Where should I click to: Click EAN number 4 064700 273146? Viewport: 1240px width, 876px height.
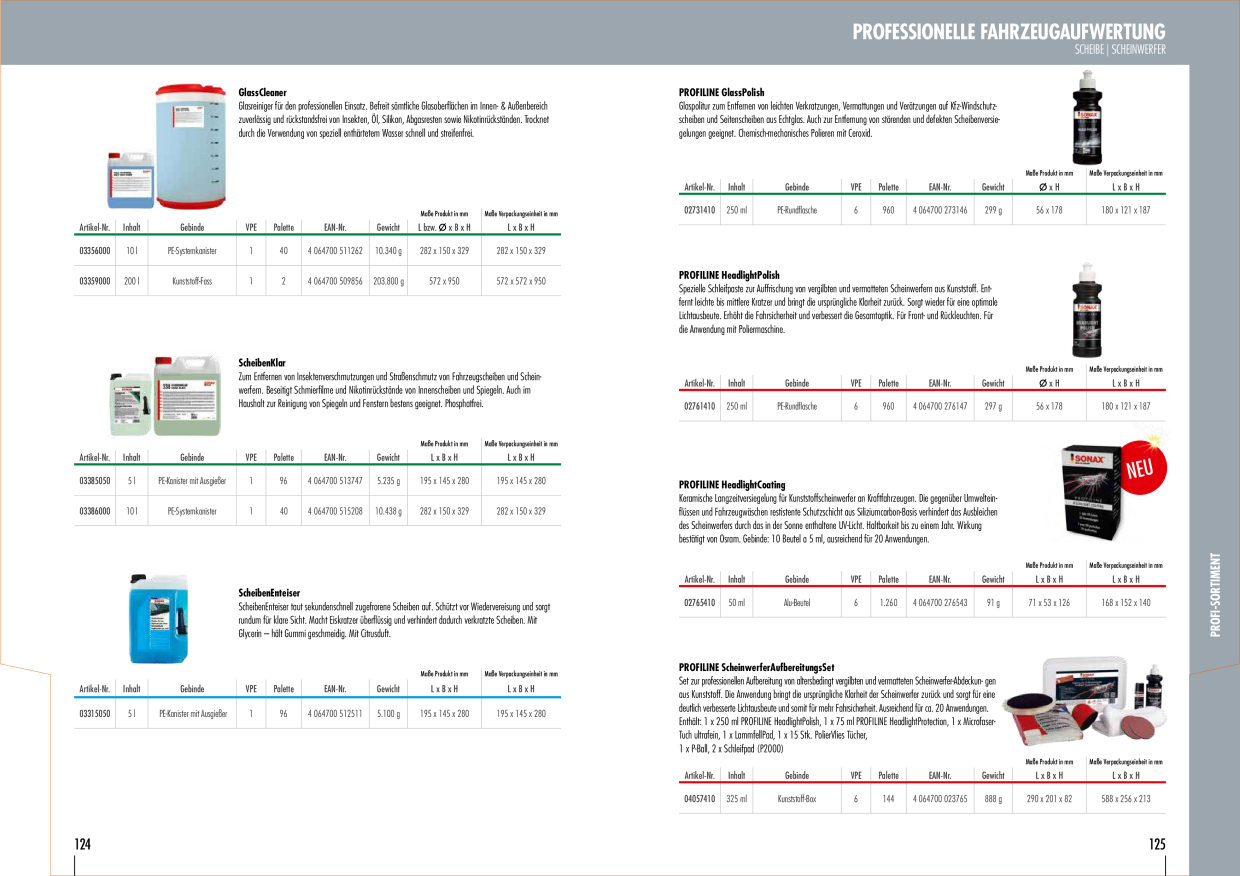940,210
